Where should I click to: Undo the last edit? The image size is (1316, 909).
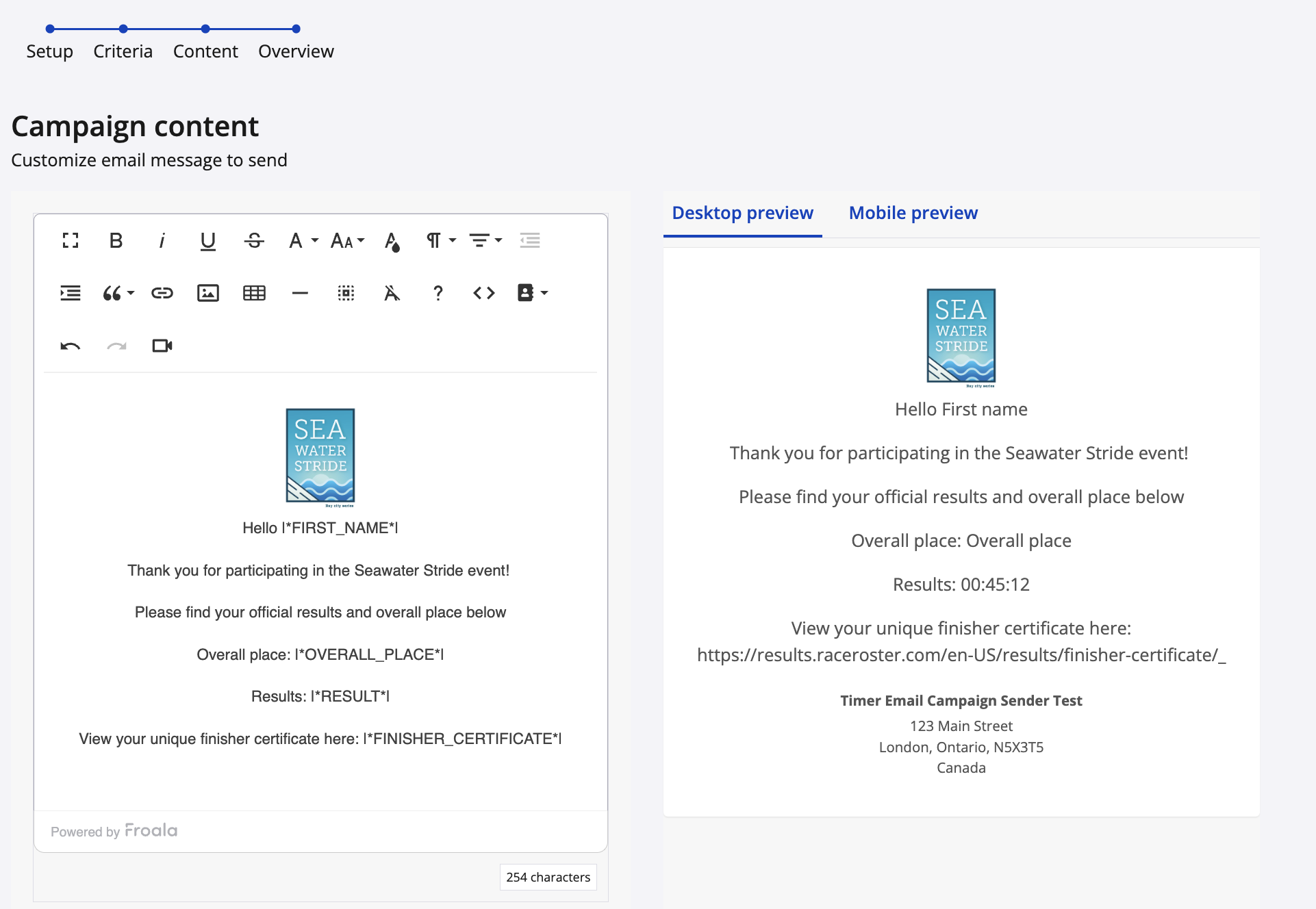click(71, 346)
